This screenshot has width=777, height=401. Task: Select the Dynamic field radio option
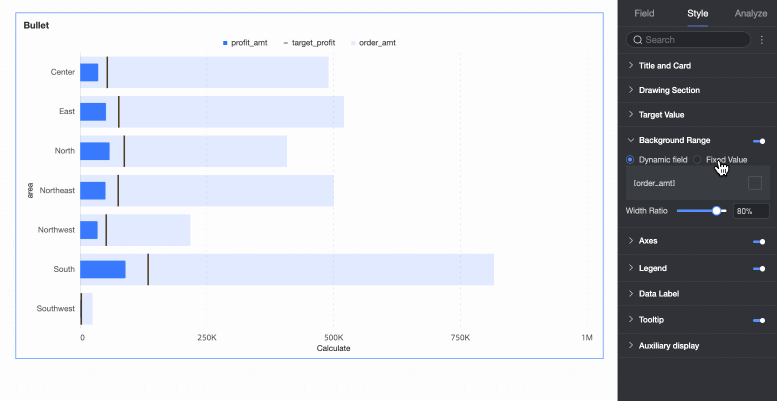[x=630, y=160]
